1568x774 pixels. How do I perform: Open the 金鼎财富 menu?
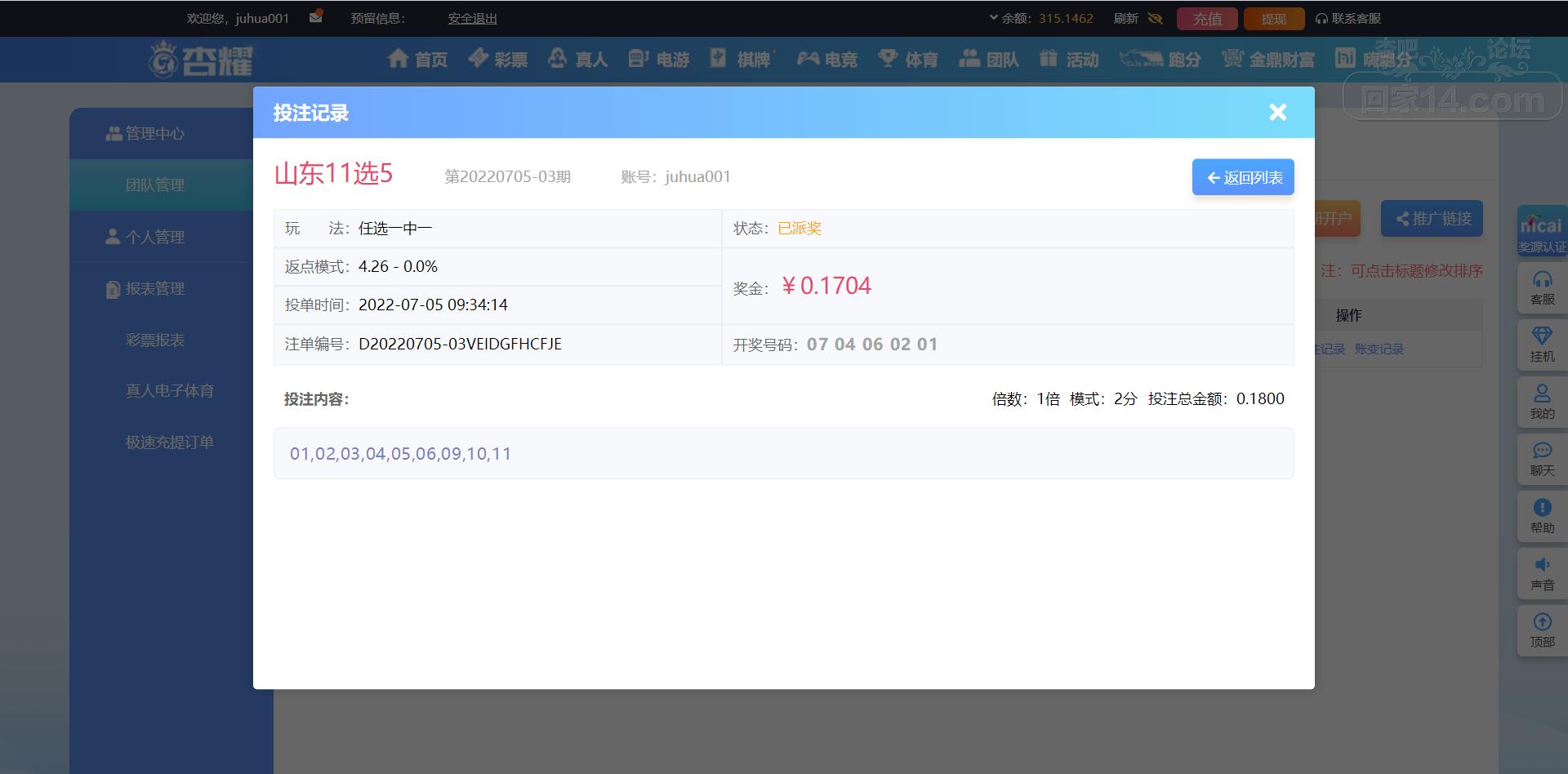coord(1268,59)
